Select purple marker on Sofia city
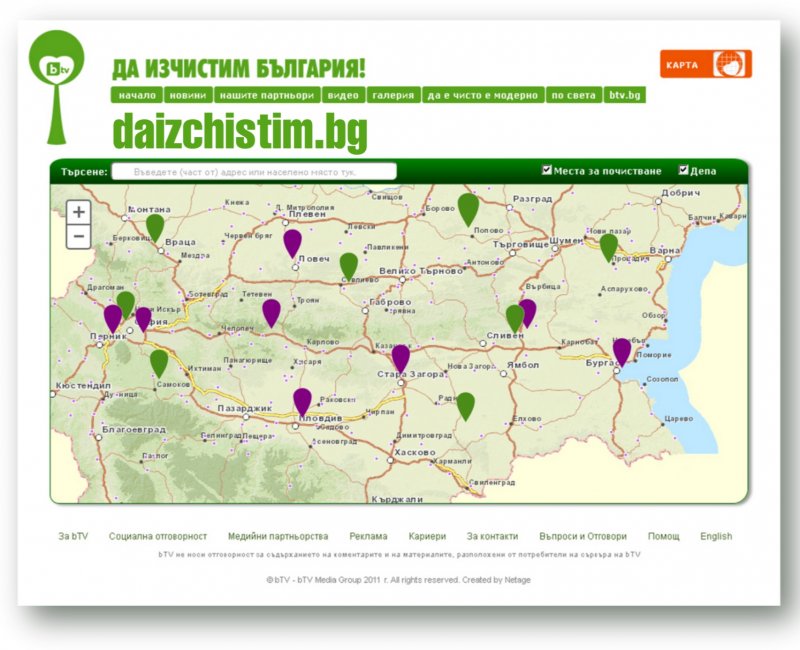 [143, 319]
